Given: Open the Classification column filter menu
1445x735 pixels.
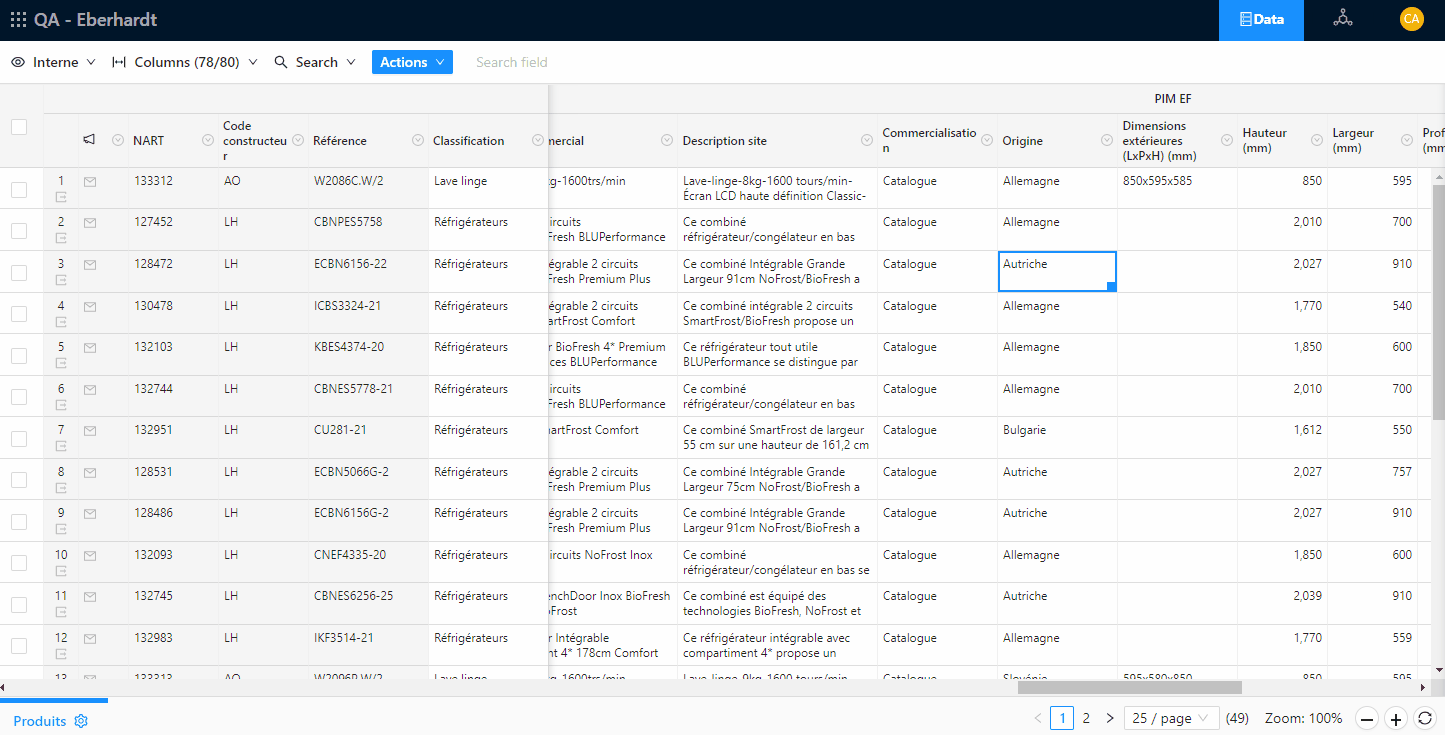Looking at the screenshot, I should click(x=538, y=140).
